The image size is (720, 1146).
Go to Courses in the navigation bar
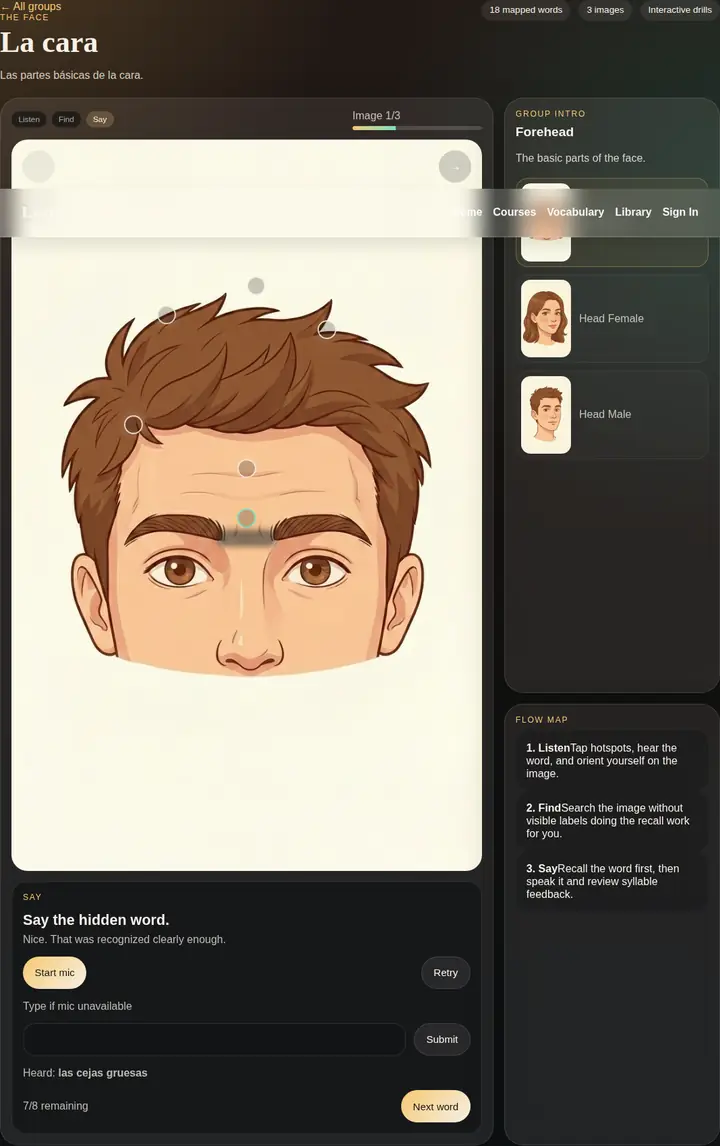tap(514, 212)
